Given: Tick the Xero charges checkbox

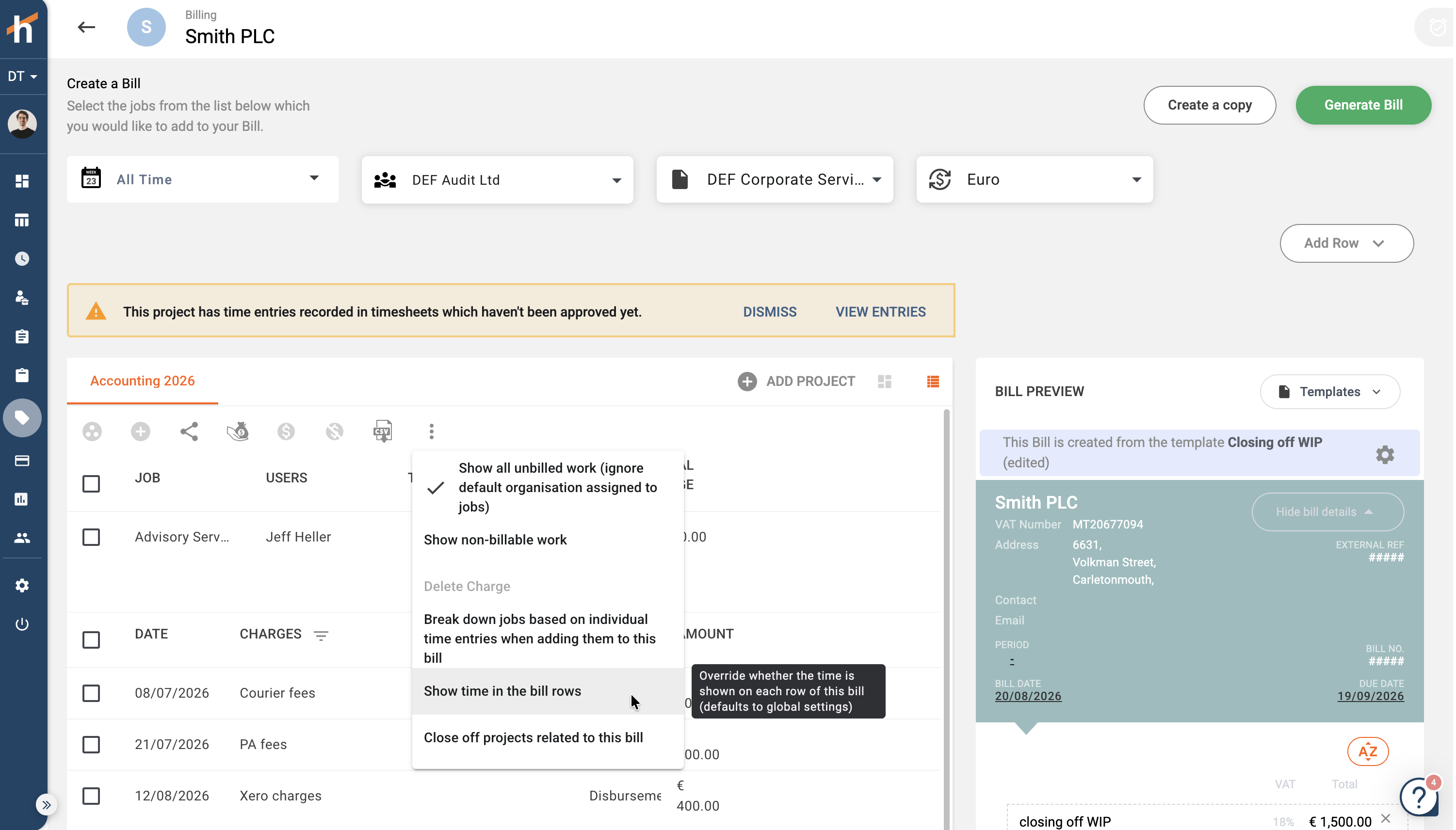Looking at the screenshot, I should click(91, 796).
